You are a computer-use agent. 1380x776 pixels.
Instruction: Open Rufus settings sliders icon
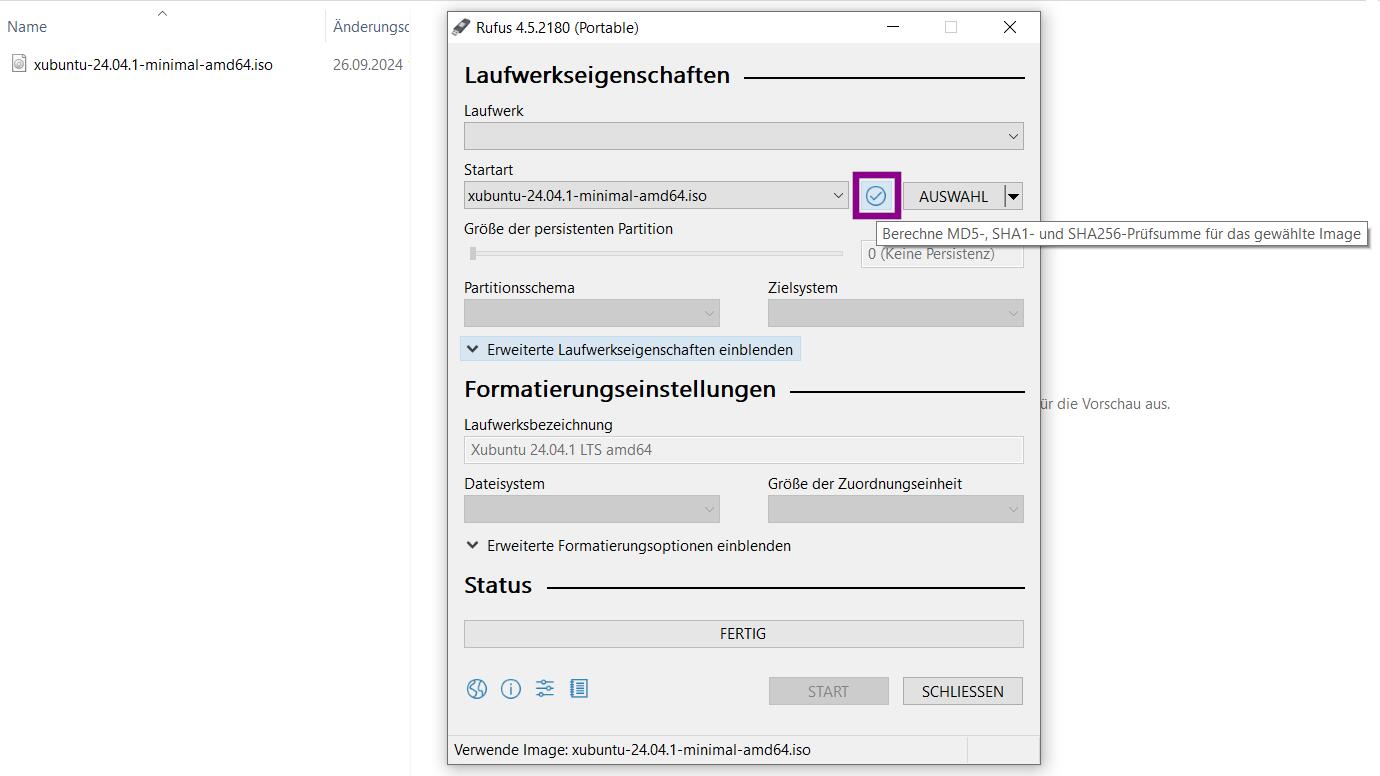pyautogui.click(x=545, y=688)
